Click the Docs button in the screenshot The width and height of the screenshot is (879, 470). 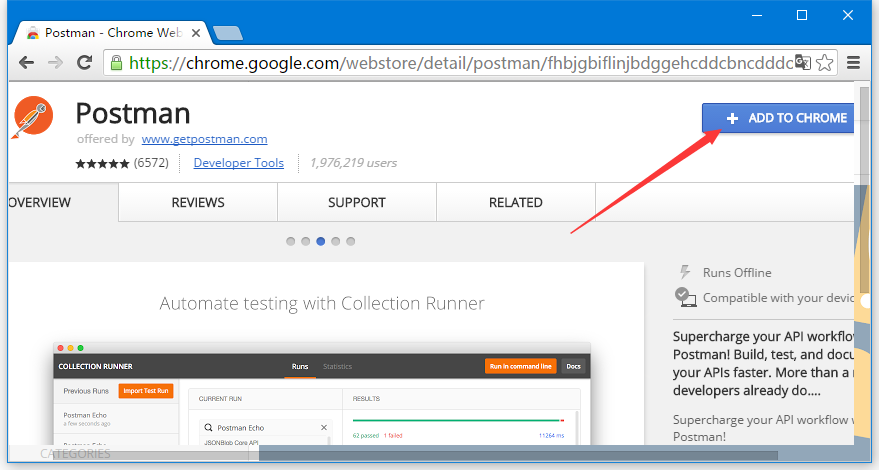(x=573, y=366)
